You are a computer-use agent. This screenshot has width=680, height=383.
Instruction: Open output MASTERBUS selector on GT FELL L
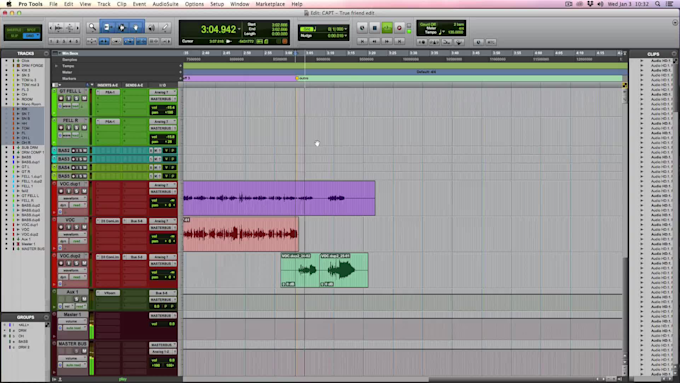coord(163,99)
